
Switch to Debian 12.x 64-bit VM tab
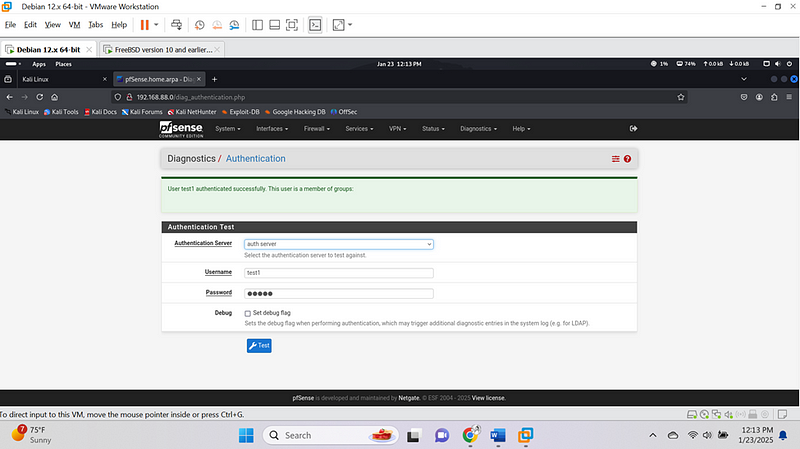tap(48, 49)
